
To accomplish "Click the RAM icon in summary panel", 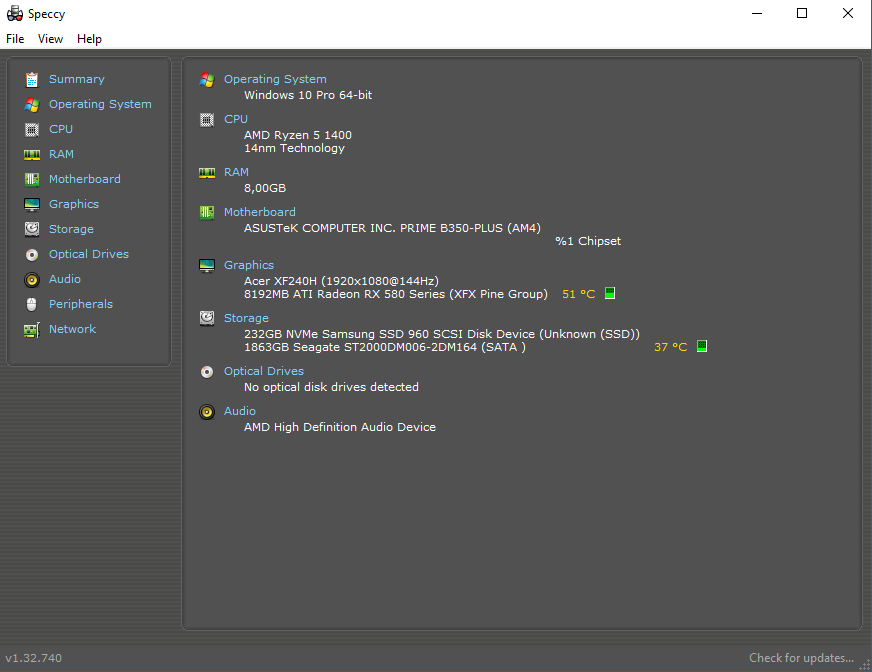I will point(207,173).
